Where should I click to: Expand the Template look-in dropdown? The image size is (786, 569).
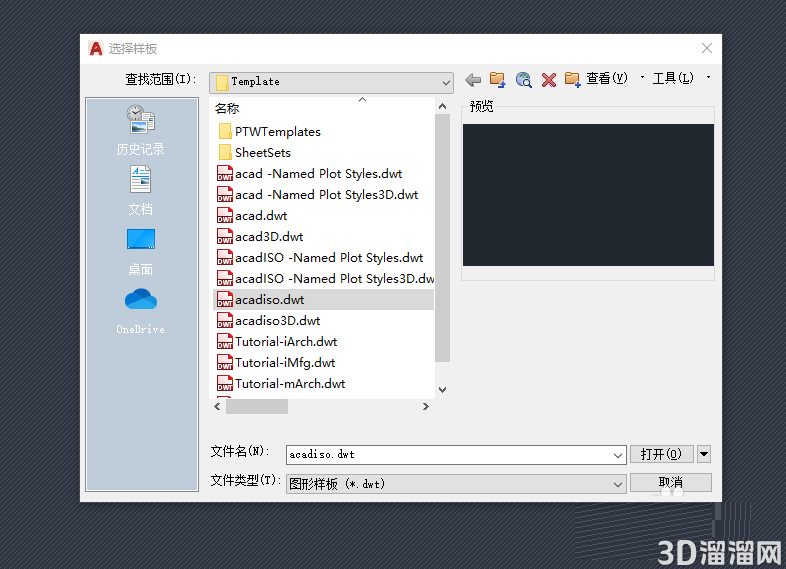coord(446,83)
